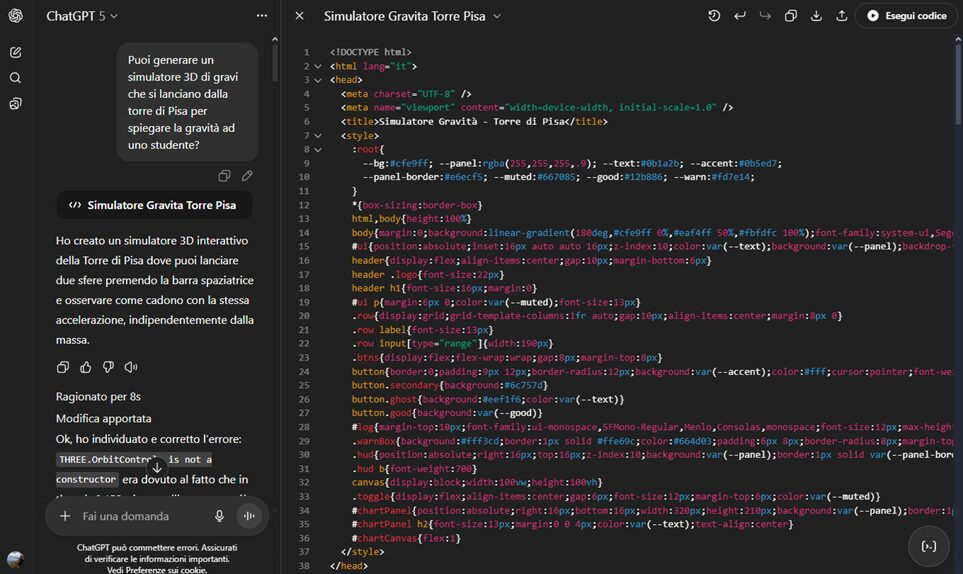The image size is (963, 574).
Task: Download the canvas code file
Action: pyautogui.click(x=816, y=16)
